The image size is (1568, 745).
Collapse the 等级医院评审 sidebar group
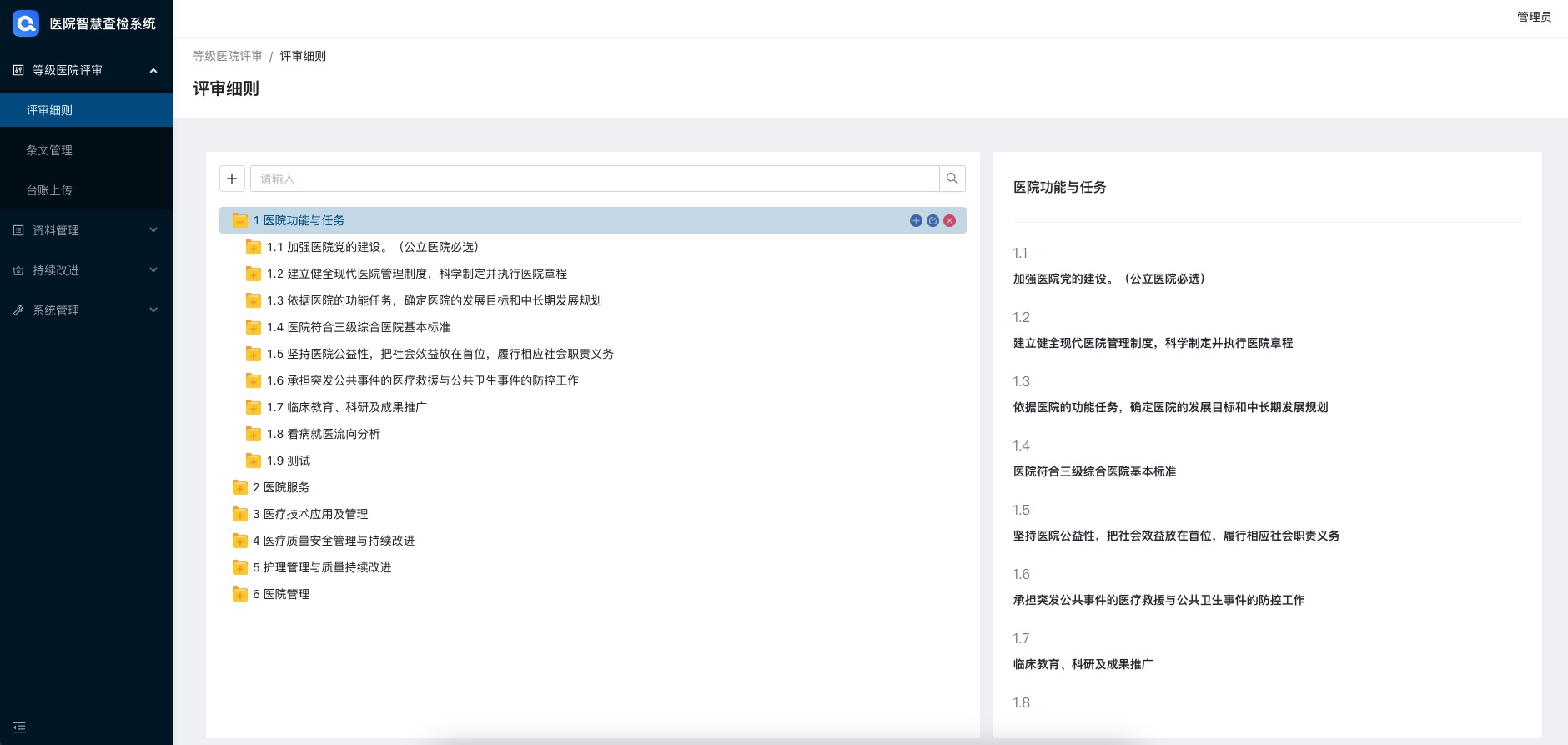[x=86, y=70]
